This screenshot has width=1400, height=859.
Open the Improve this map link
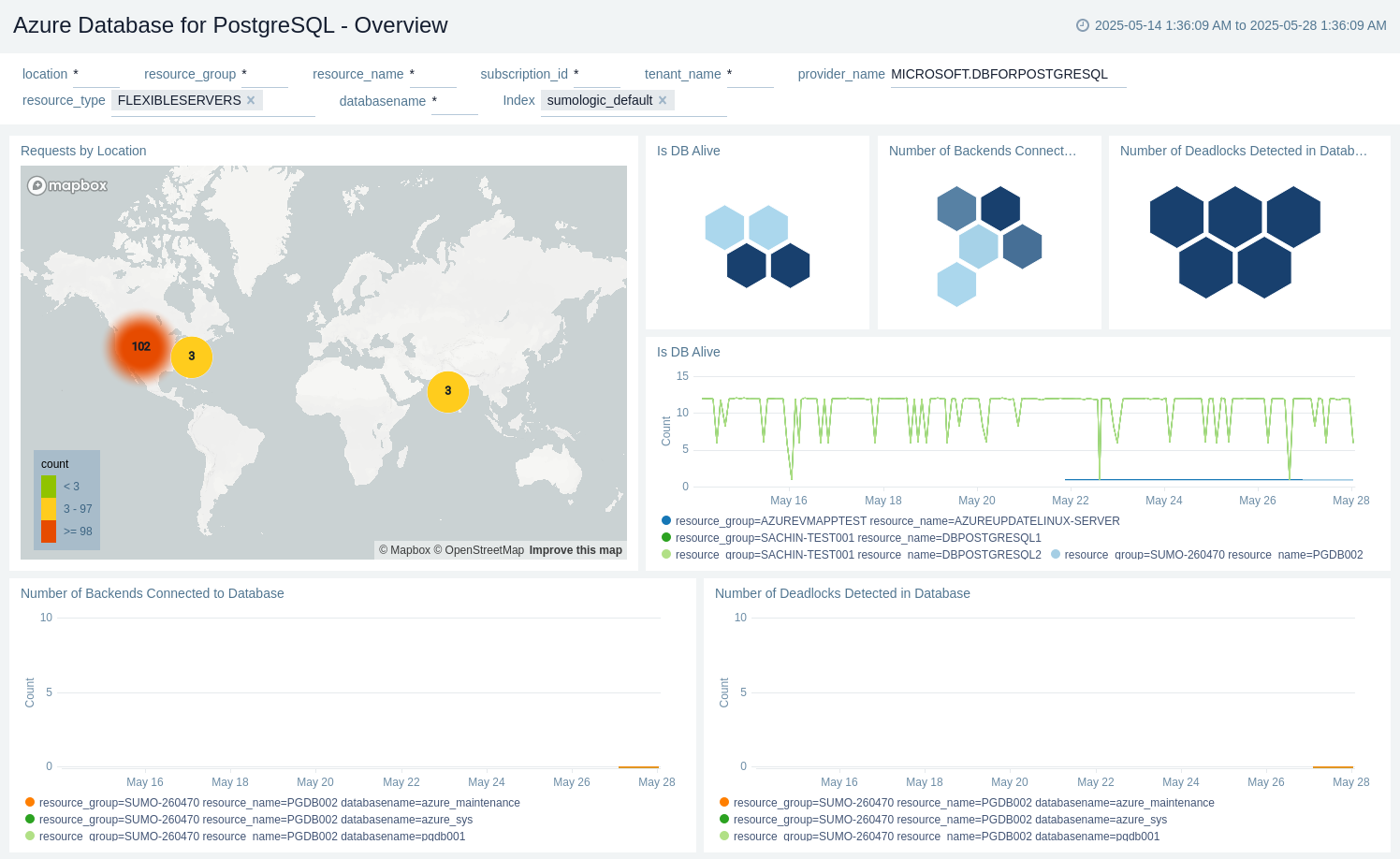(x=576, y=550)
